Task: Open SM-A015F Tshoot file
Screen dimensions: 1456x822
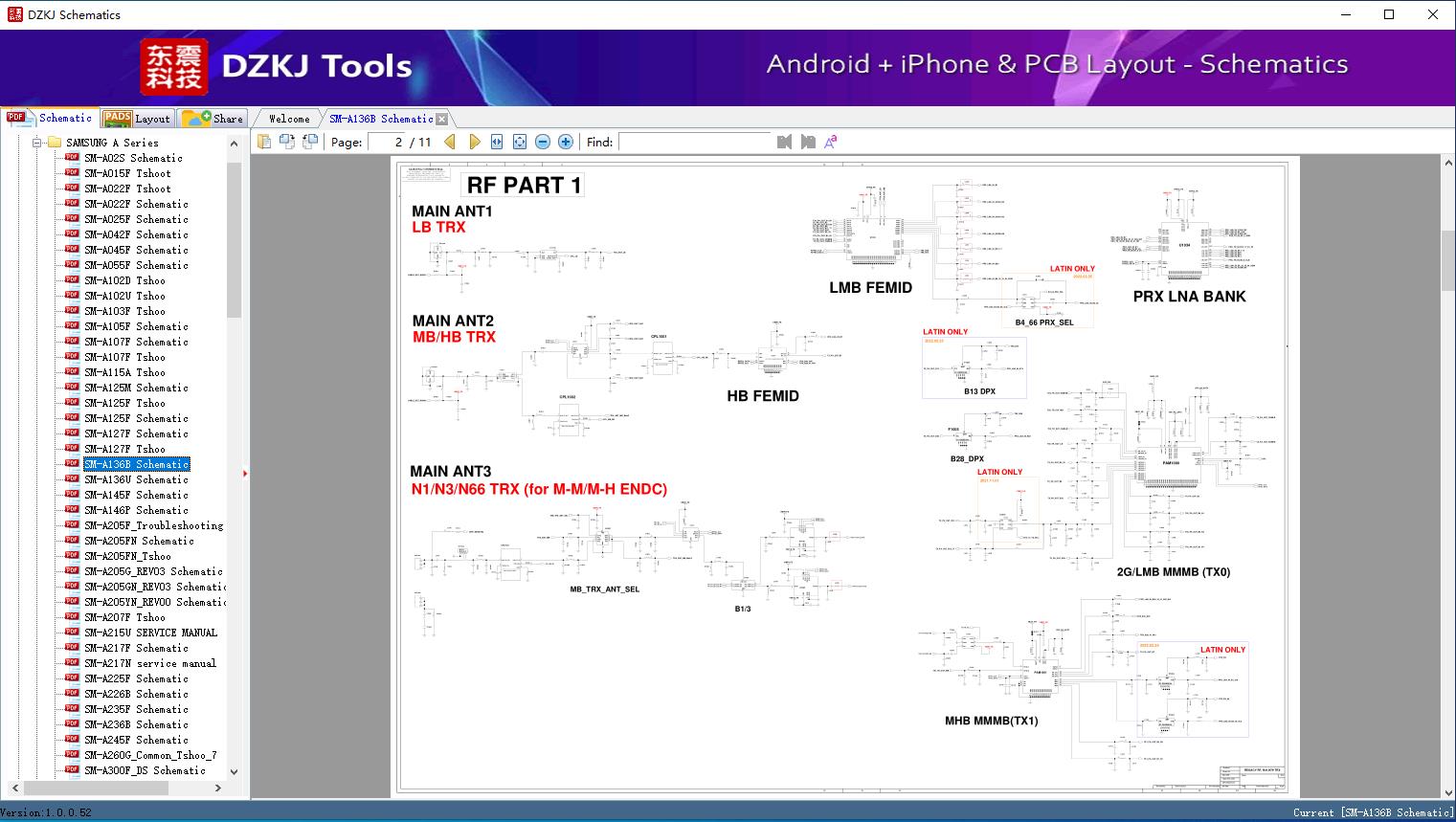Action: (x=127, y=173)
